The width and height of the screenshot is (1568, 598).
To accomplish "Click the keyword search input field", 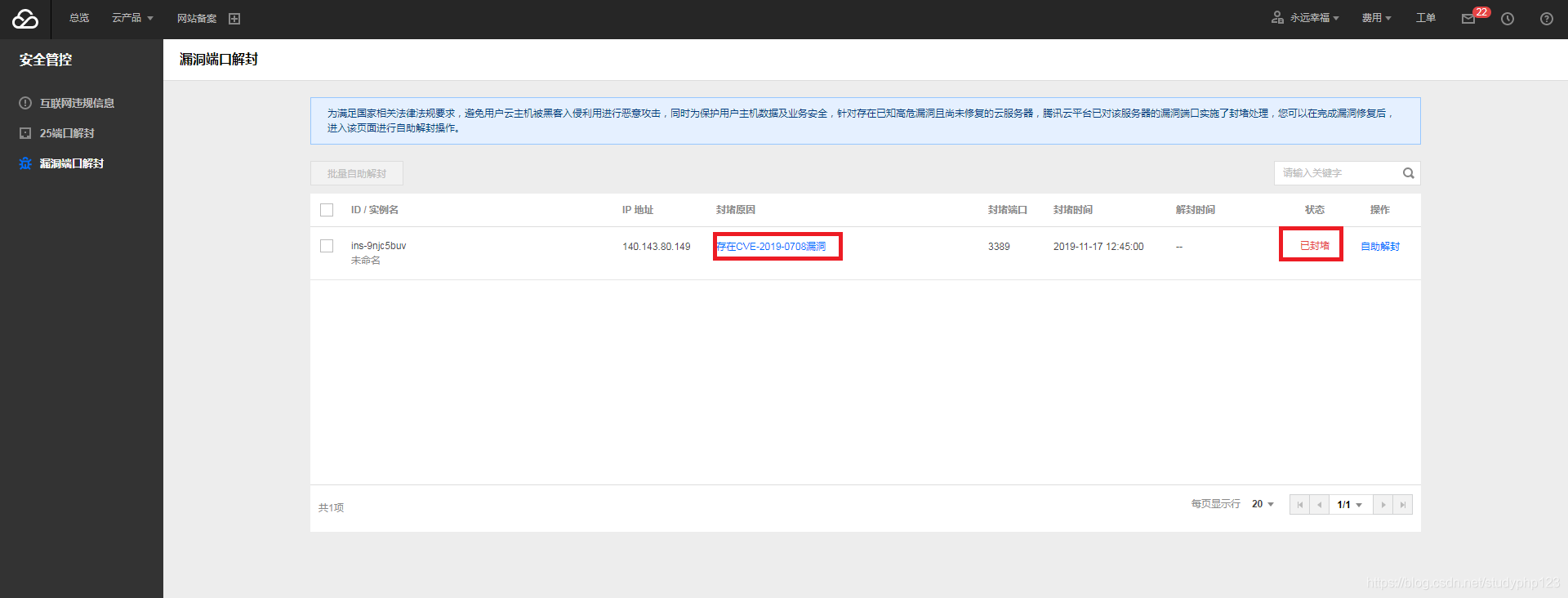I will [x=1338, y=173].
